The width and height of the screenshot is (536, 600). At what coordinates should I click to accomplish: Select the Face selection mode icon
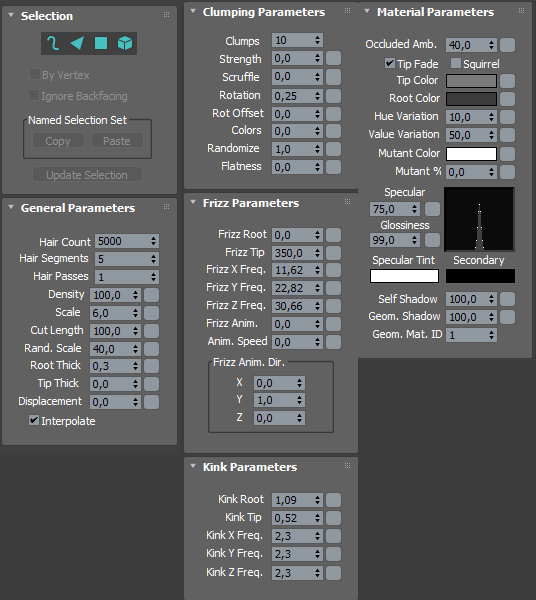click(77, 43)
